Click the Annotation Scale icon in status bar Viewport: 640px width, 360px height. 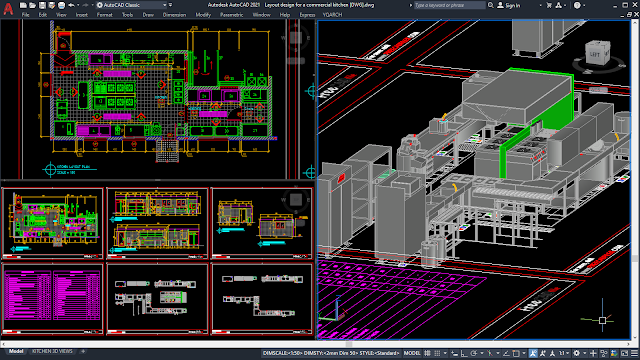(552, 353)
